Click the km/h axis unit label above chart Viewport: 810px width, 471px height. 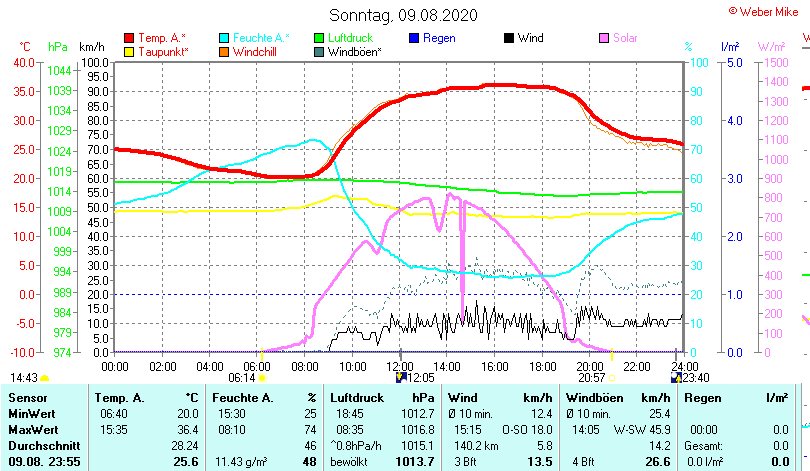[92, 47]
